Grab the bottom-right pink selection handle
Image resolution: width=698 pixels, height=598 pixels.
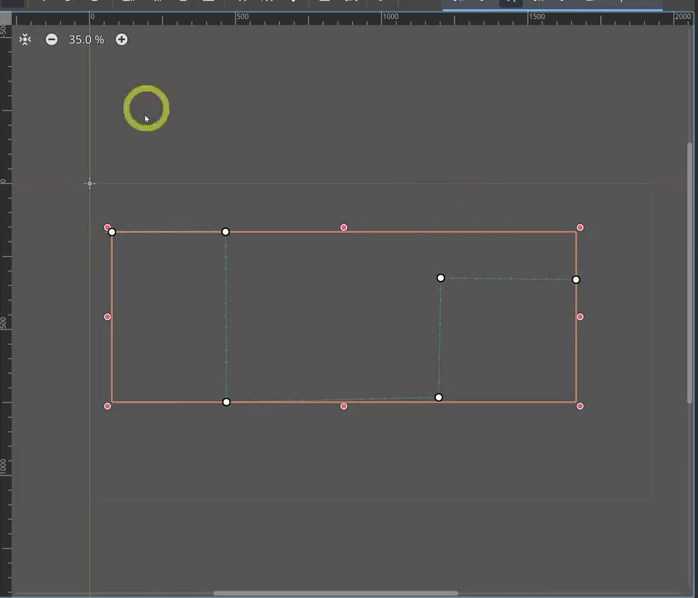point(580,406)
